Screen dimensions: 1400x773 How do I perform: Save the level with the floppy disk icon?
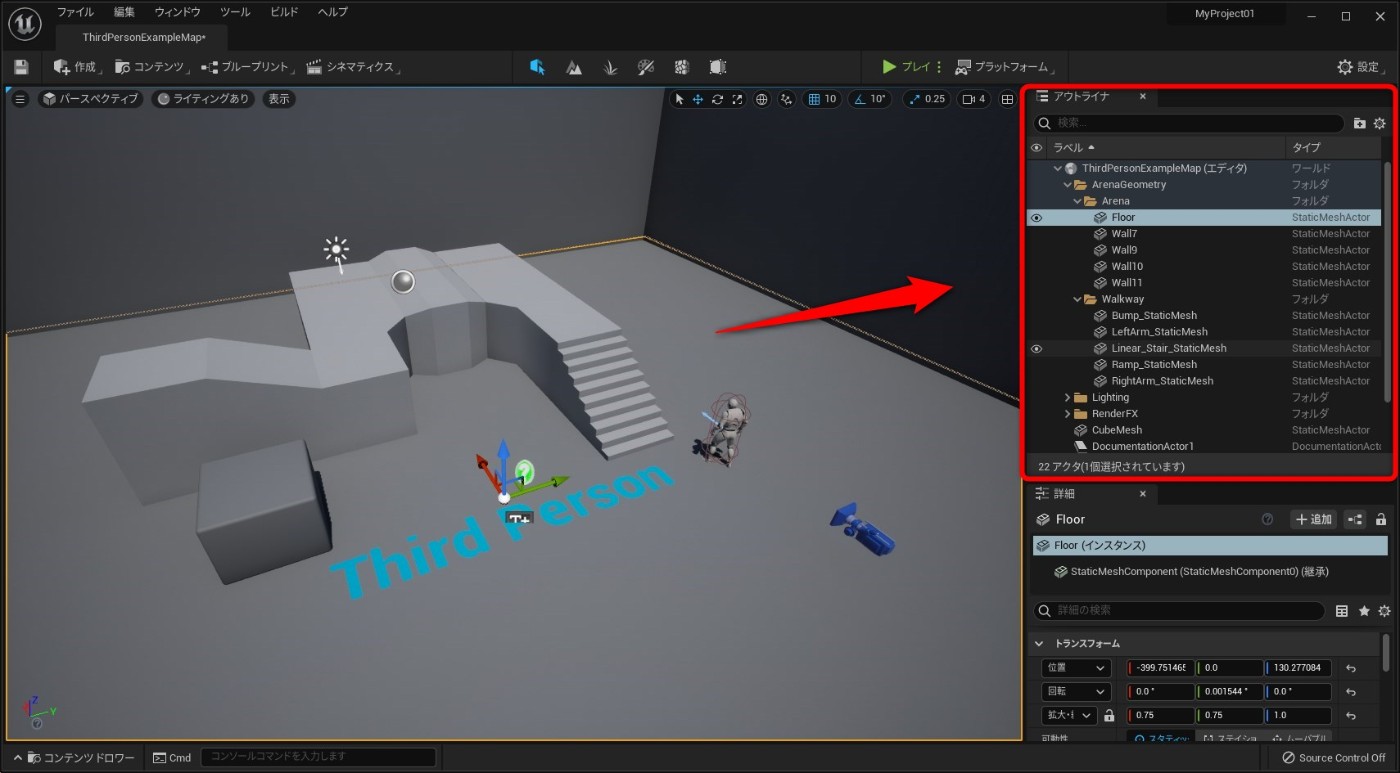[21, 67]
